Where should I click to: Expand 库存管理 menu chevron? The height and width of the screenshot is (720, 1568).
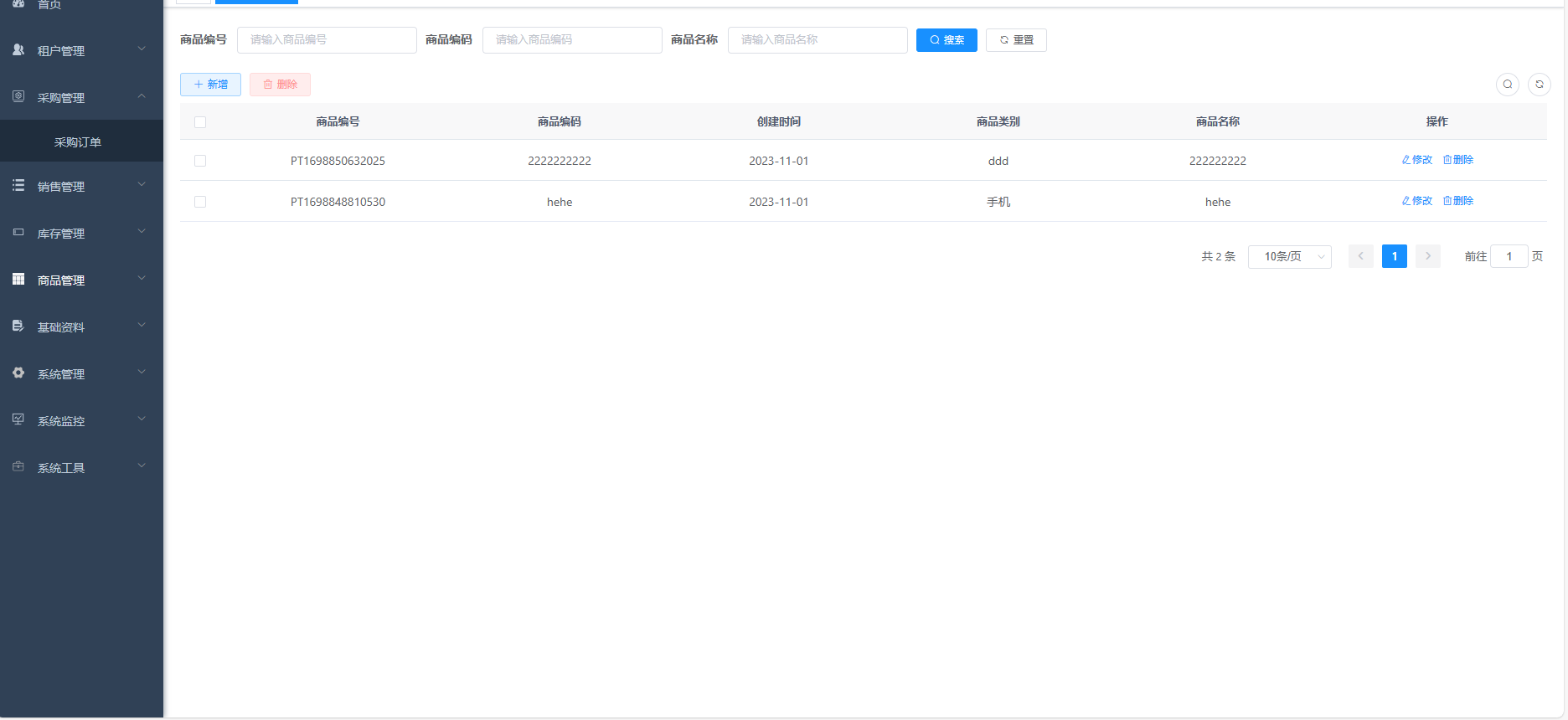point(142,231)
